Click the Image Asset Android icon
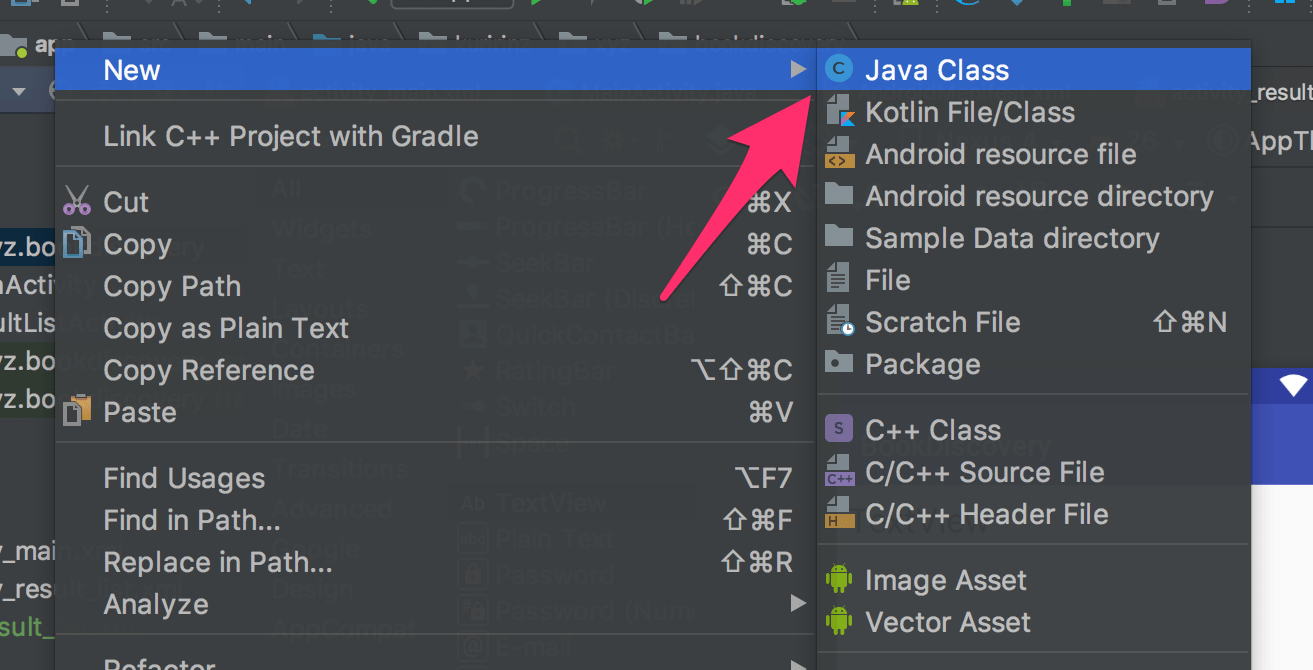This screenshot has height=670, width=1313. pyautogui.click(x=839, y=580)
